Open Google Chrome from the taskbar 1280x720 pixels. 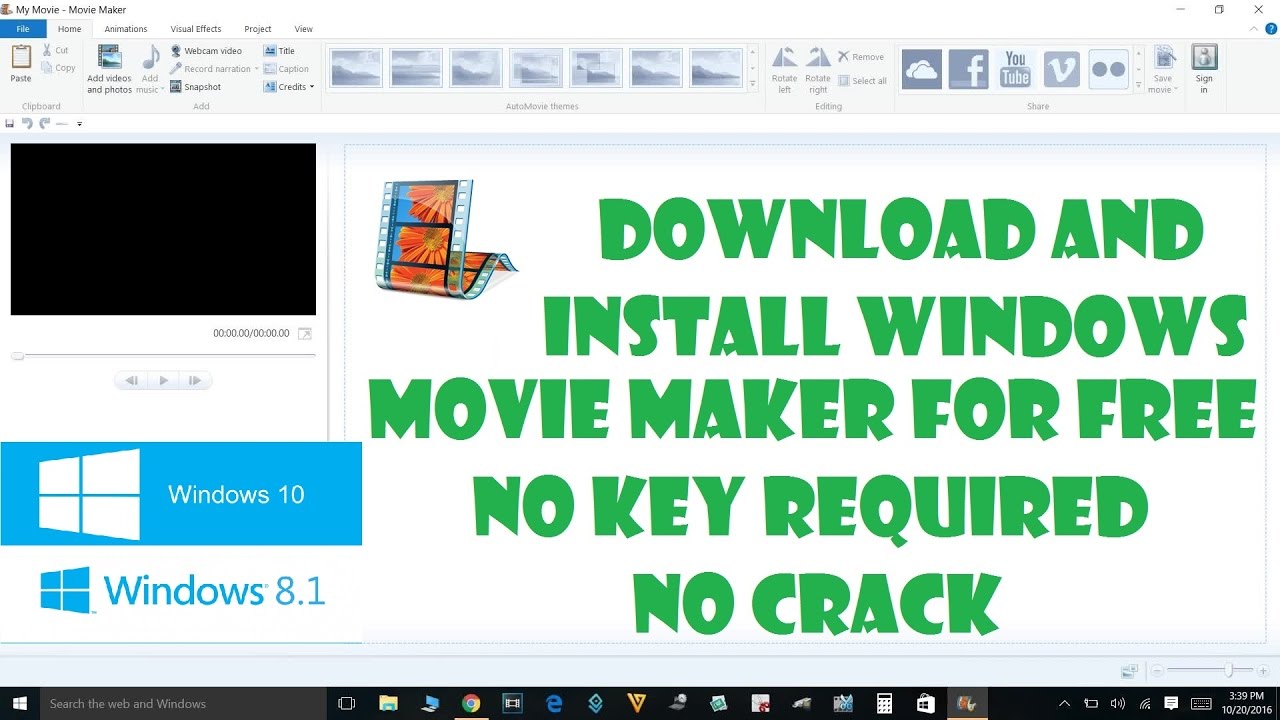click(471, 703)
